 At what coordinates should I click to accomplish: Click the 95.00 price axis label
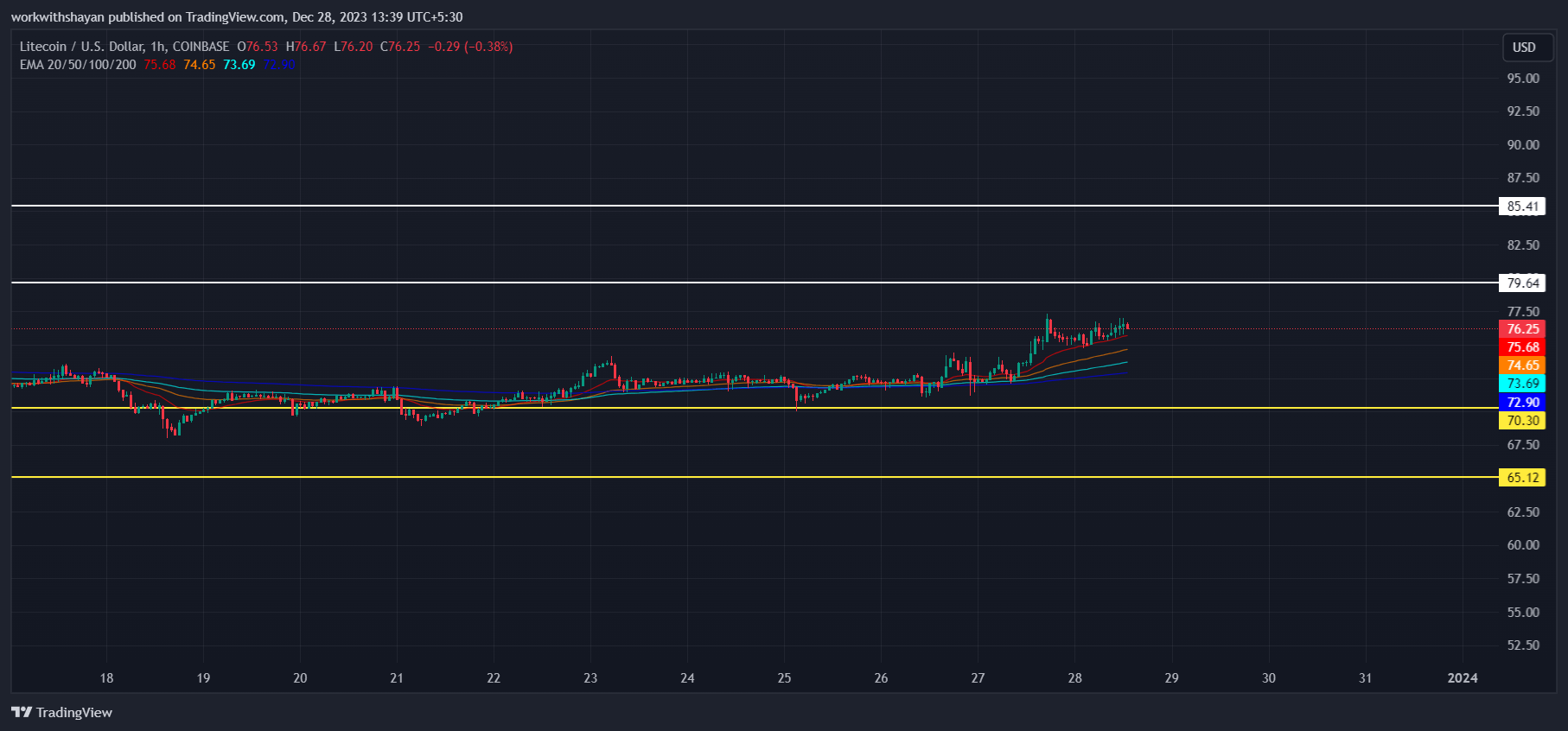click(1523, 79)
